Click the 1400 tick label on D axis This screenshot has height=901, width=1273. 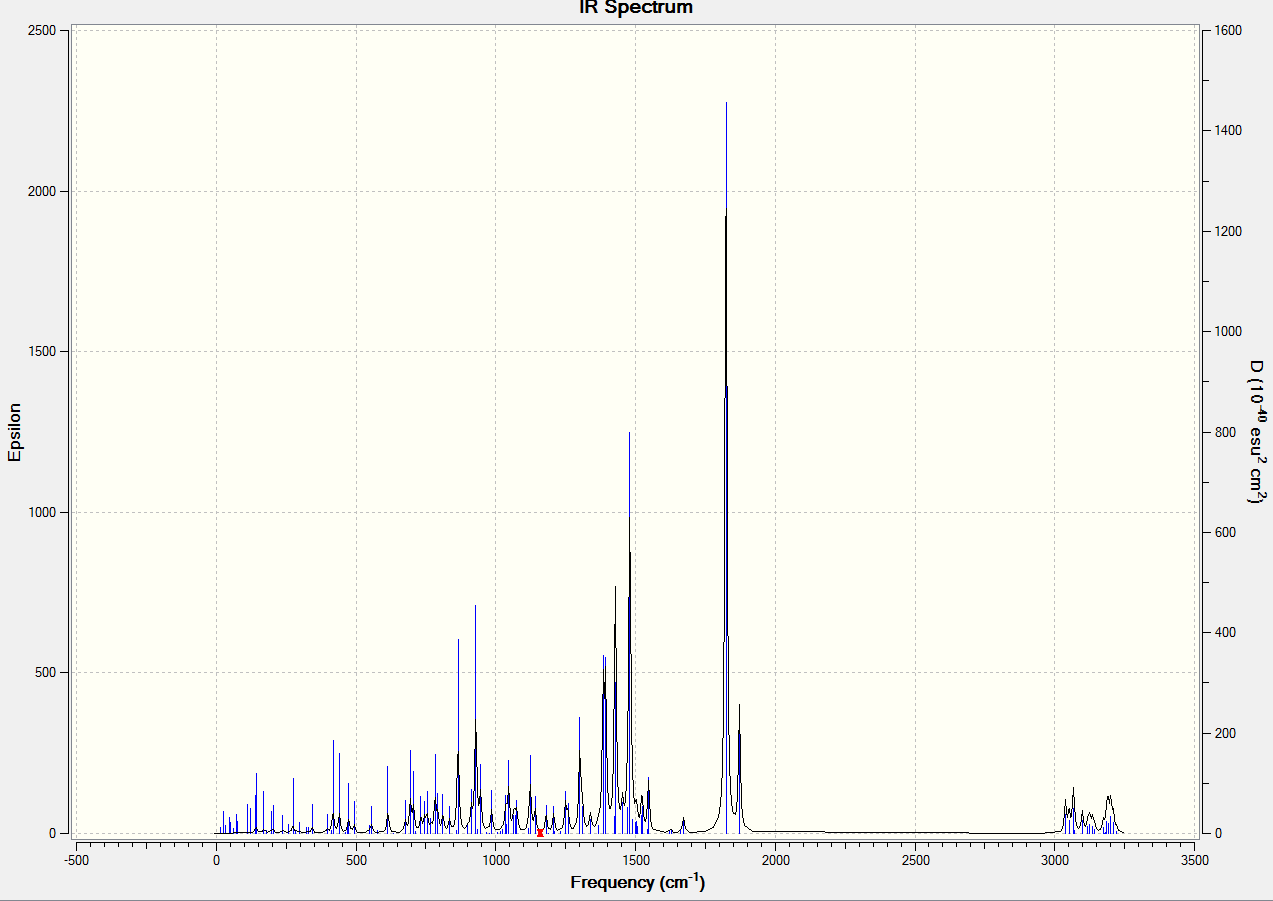[1226, 131]
